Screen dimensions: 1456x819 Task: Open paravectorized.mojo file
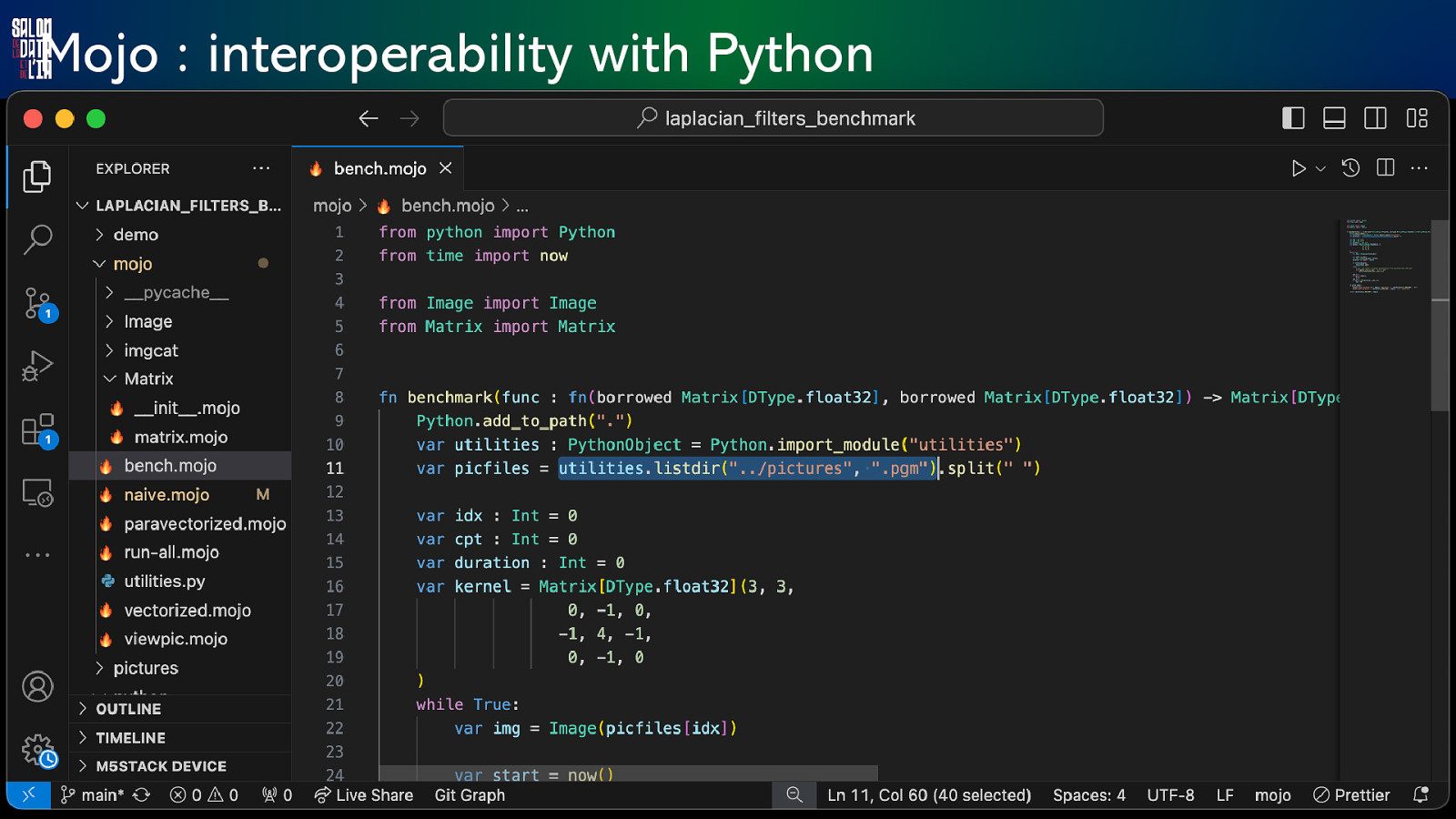pos(180,523)
